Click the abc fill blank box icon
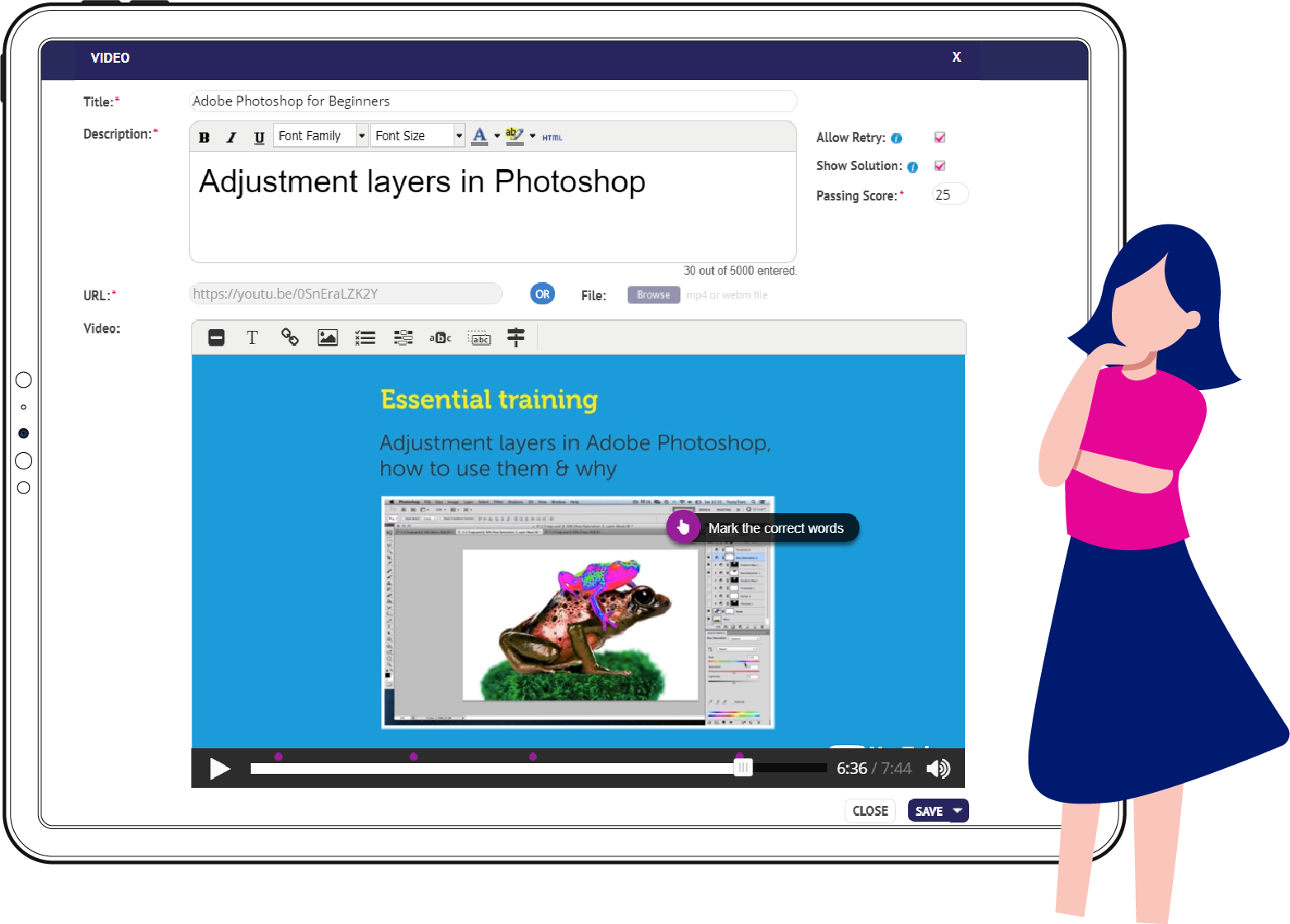 pyautogui.click(x=479, y=338)
